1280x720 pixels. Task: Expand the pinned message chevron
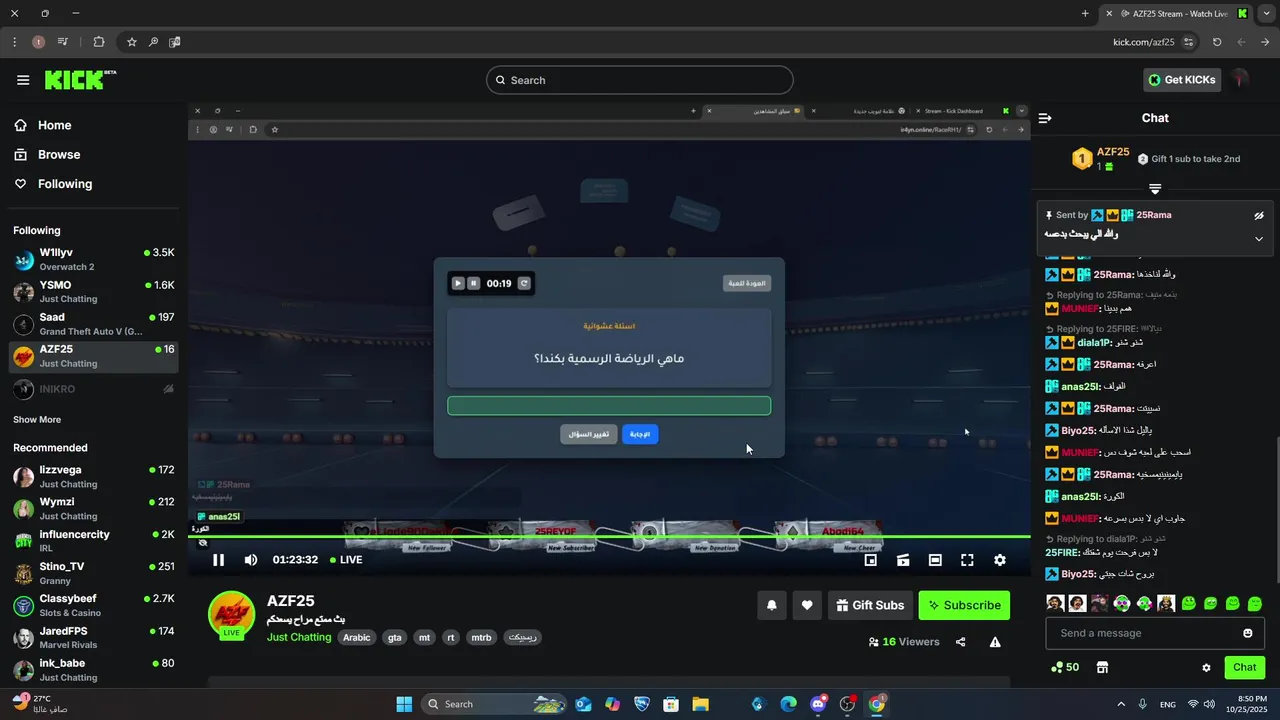(1259, 239)
